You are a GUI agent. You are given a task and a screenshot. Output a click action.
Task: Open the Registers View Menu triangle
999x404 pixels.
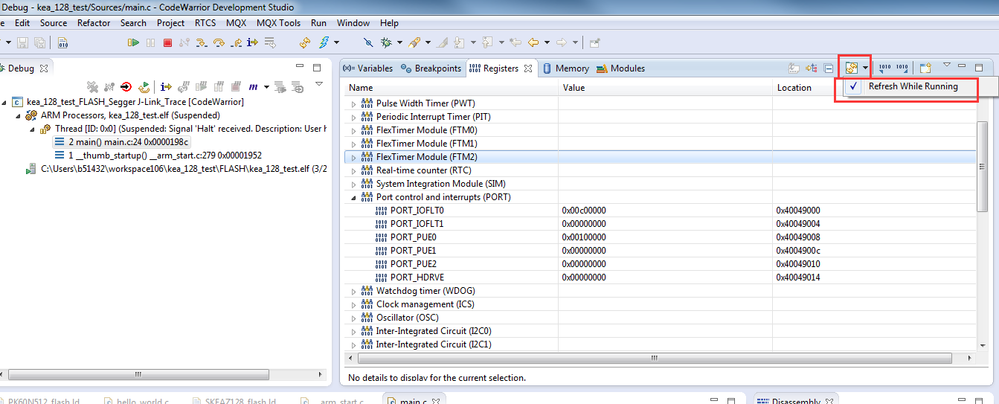(x=947, y=64)
